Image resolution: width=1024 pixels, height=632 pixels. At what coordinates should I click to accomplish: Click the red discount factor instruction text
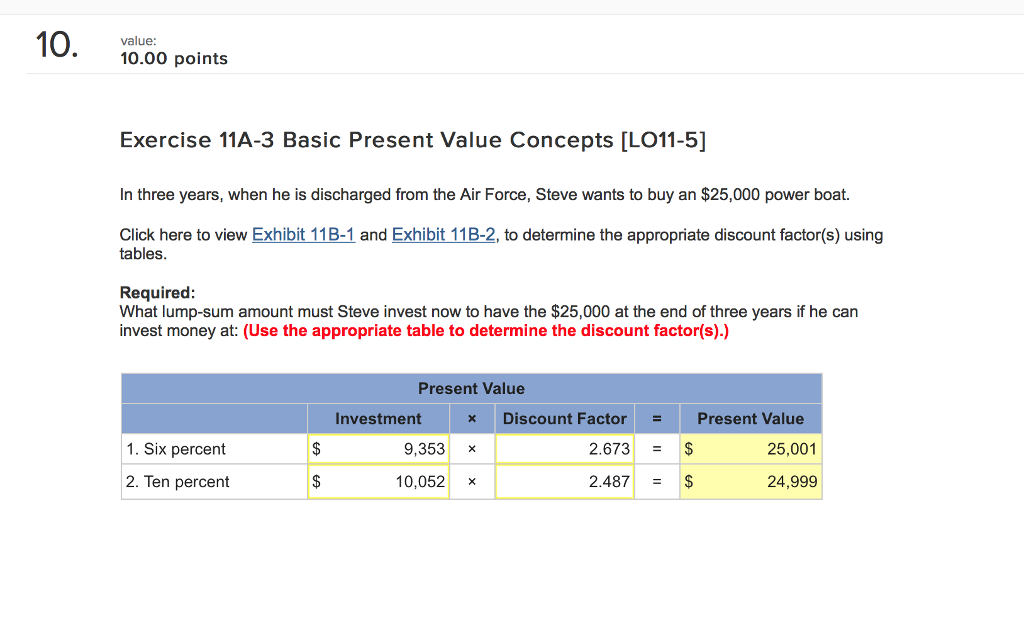(486, 330)
